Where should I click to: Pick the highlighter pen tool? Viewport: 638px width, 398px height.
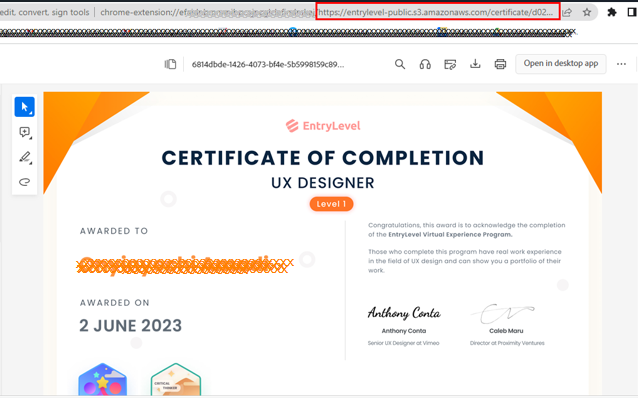25,157
